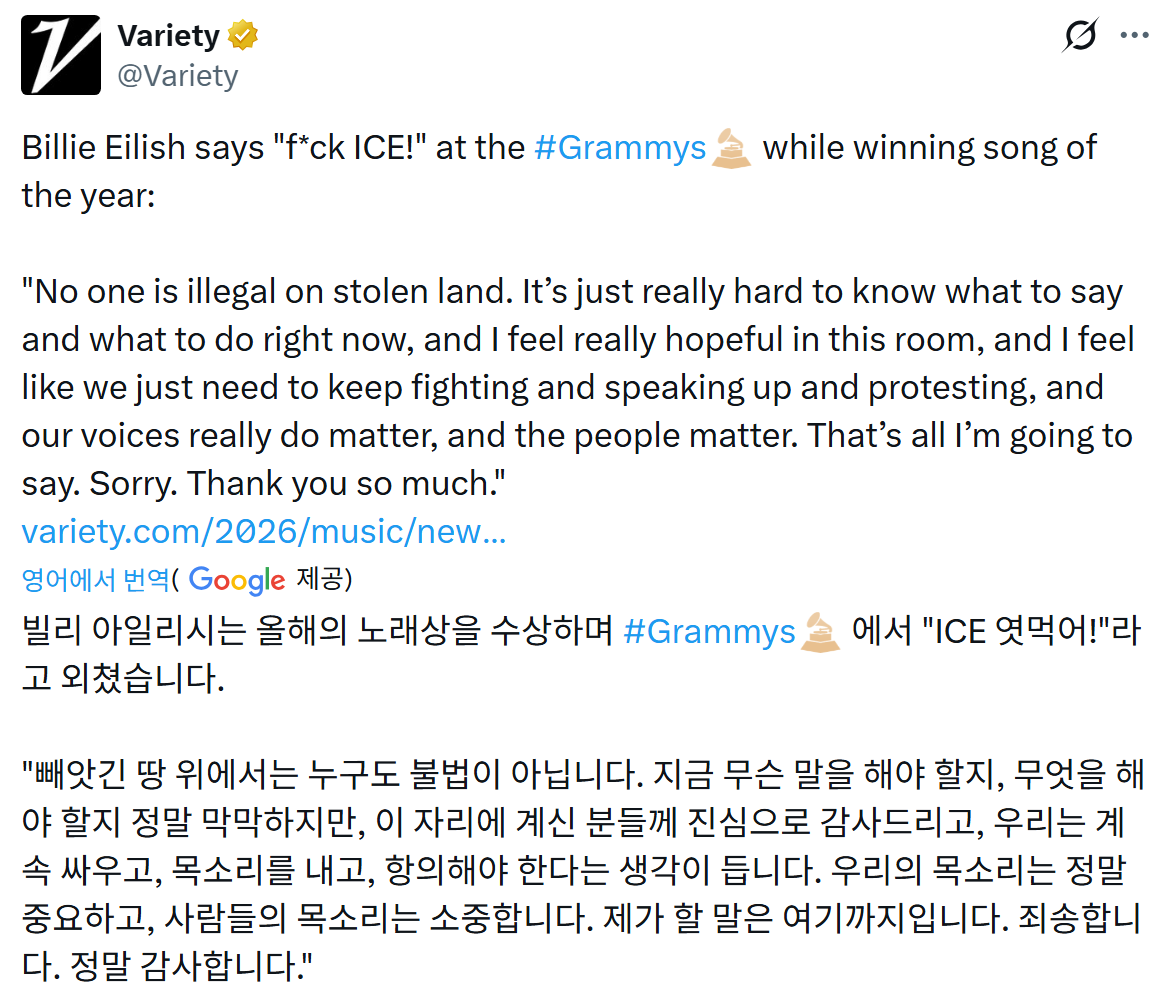Open the three-dot more options menu
The image size is (1168, 996).
pos(1134,36)
